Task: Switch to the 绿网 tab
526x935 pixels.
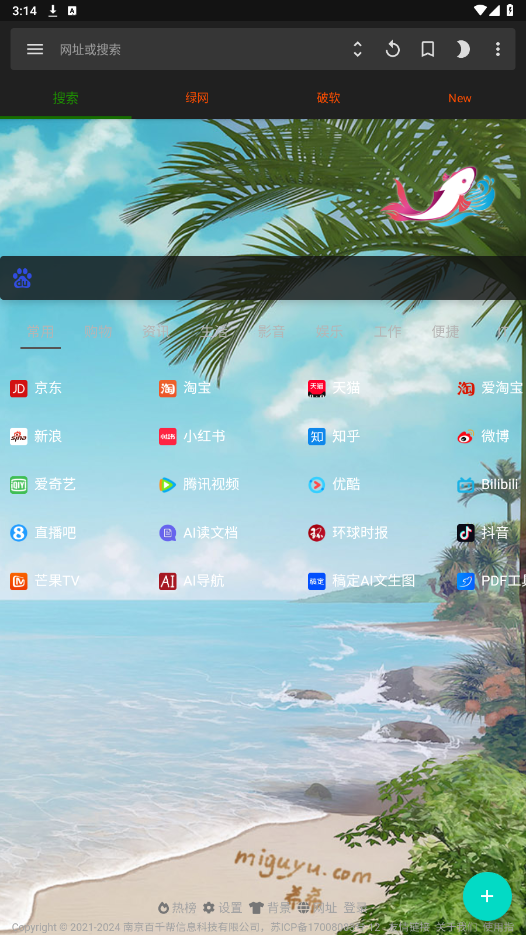Action: click(197, 98)
